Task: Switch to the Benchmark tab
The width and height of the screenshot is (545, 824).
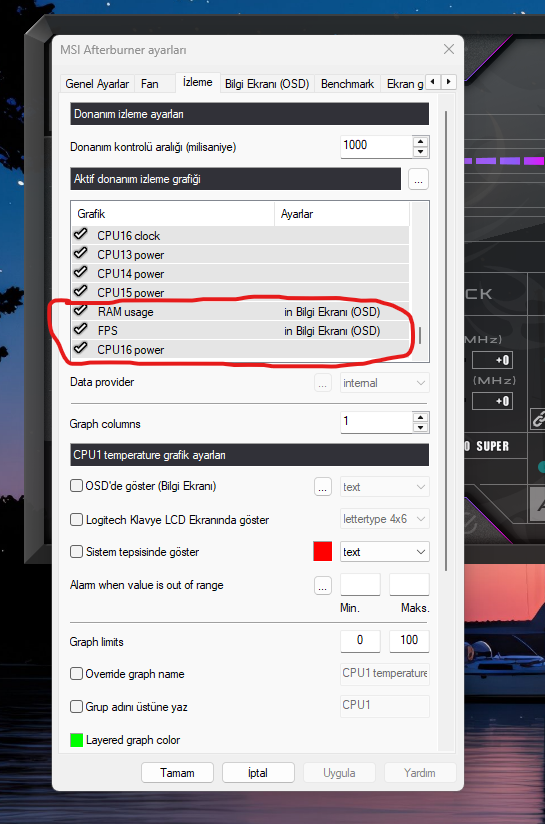Action: point(347,84)
